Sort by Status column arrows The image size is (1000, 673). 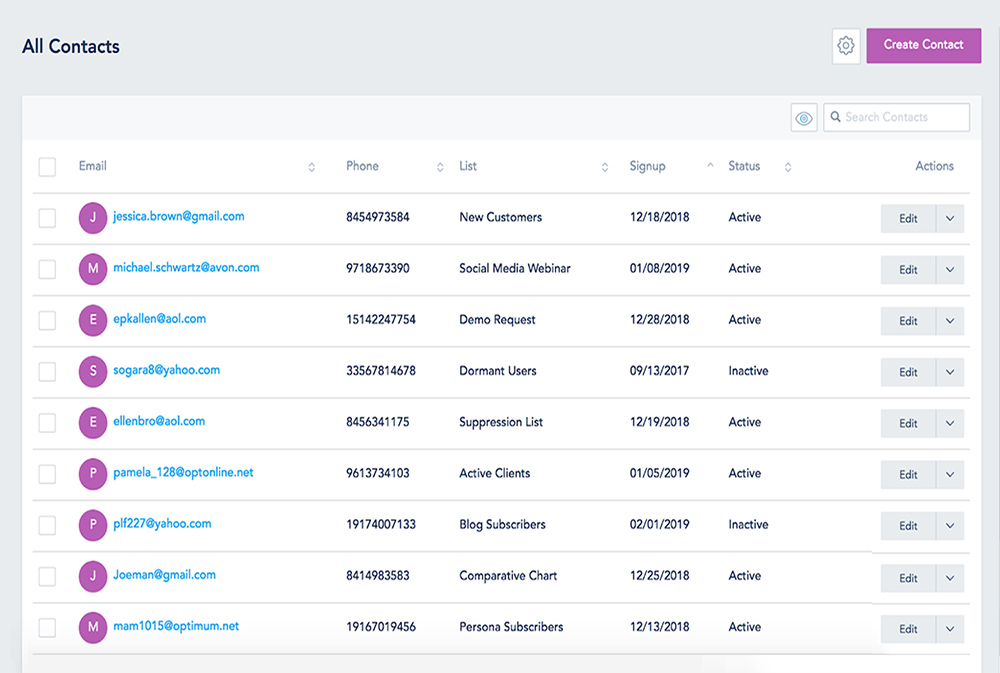click(x=788, y=167)
